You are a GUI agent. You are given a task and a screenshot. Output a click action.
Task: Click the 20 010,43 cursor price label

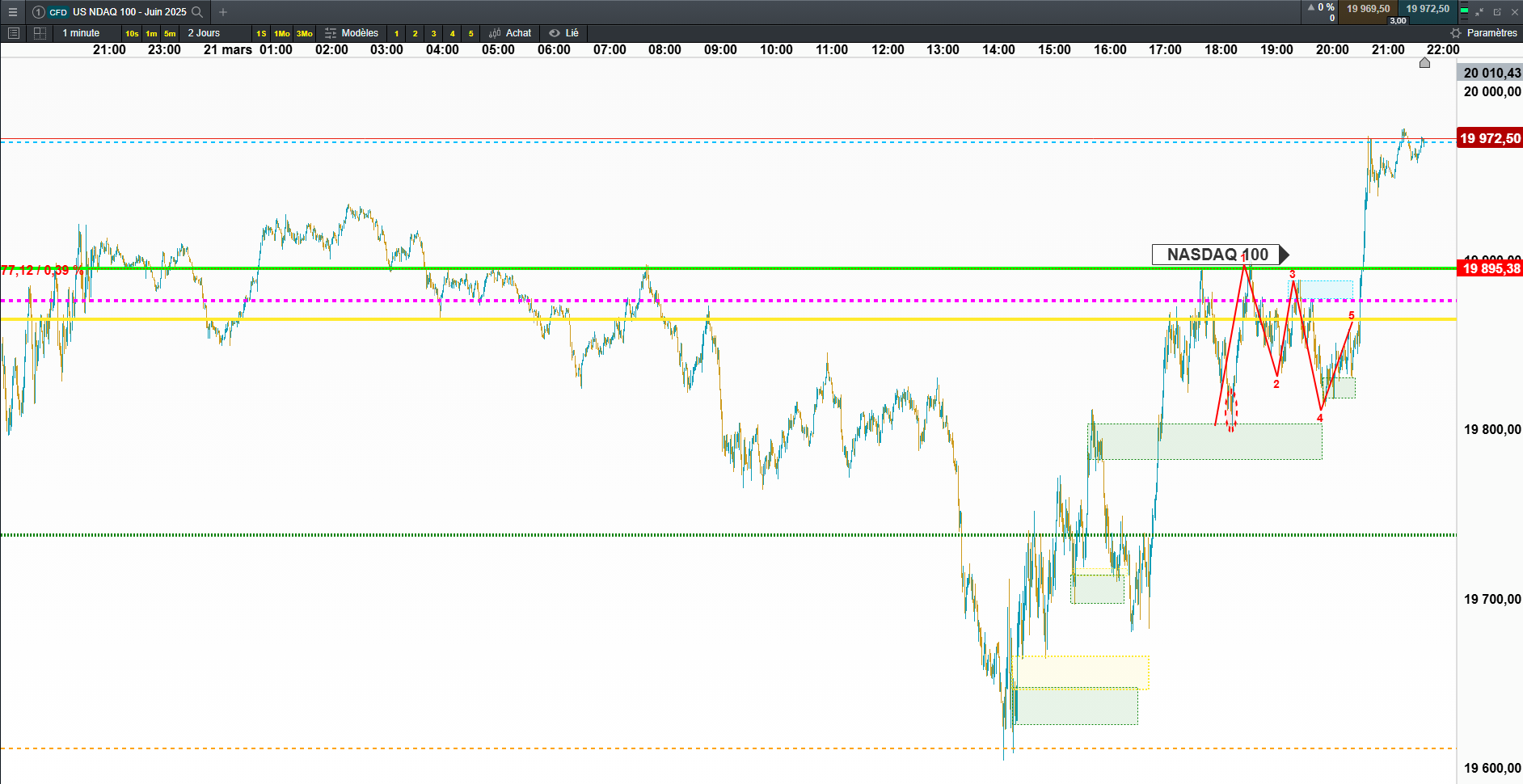click(x=1490, y=73)
